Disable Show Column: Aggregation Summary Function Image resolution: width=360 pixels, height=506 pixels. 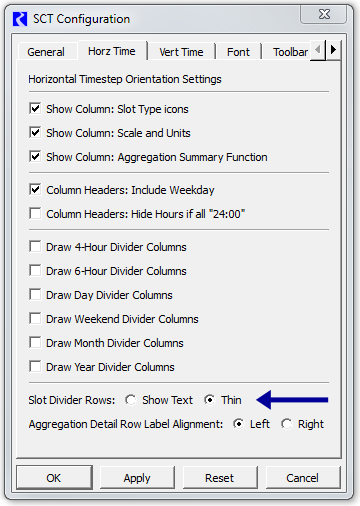tap(35, 157)
